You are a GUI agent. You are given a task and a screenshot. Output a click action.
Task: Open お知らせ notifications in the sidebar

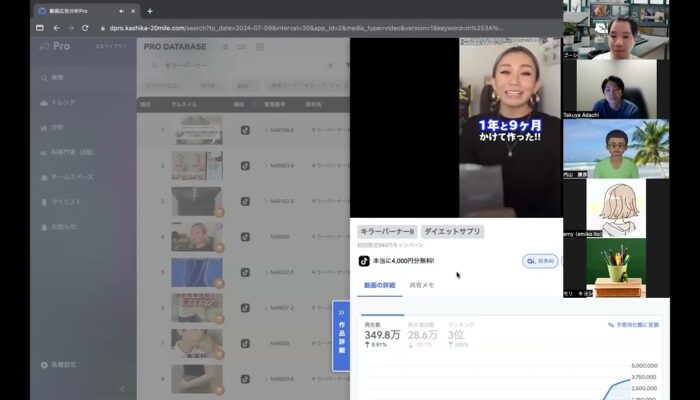pos(58,227)
